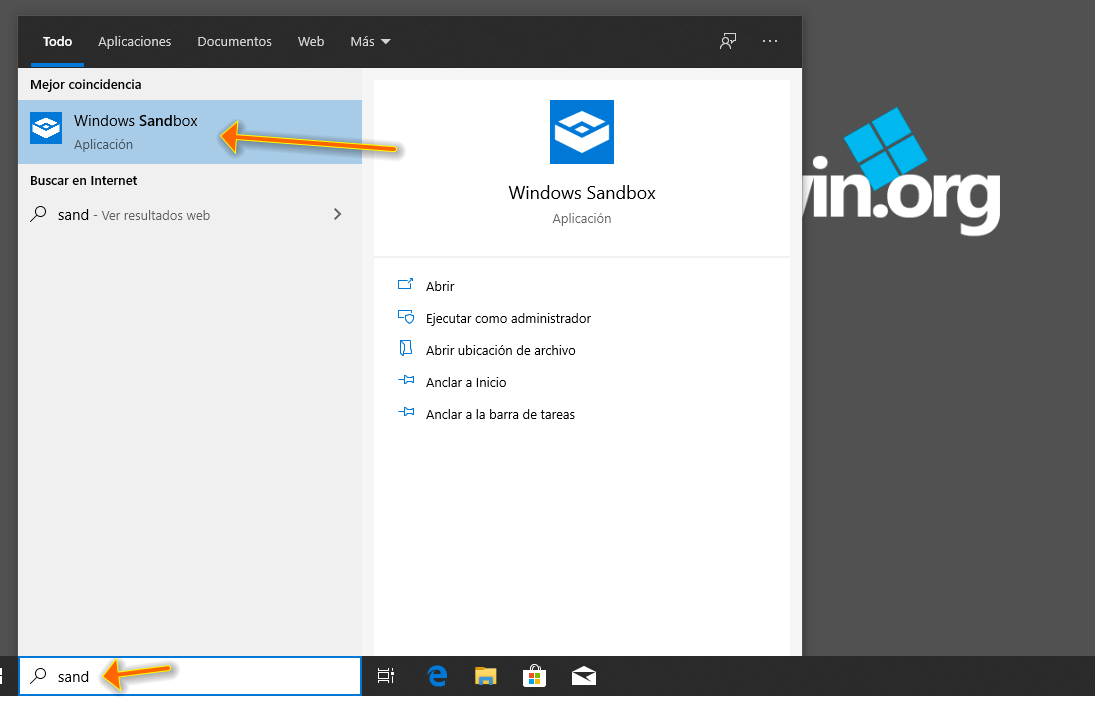Select Abrir ubicación de archivo
Image resolution: width=1095 pixels, height=701 pixels.
[500, 350]
